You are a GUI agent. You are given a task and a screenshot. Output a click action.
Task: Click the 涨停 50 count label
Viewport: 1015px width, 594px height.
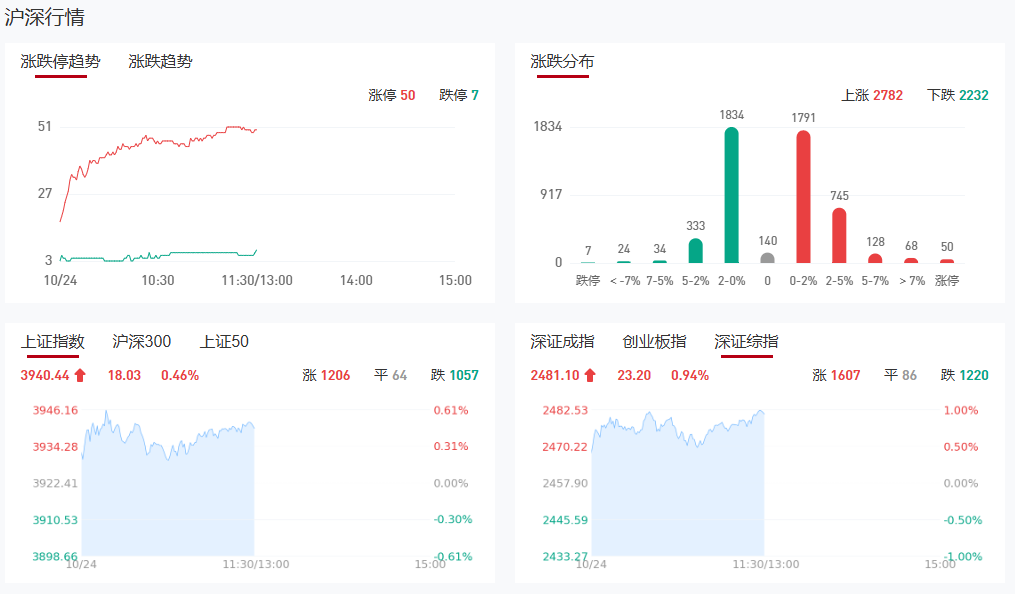click(x=392, y=95)
